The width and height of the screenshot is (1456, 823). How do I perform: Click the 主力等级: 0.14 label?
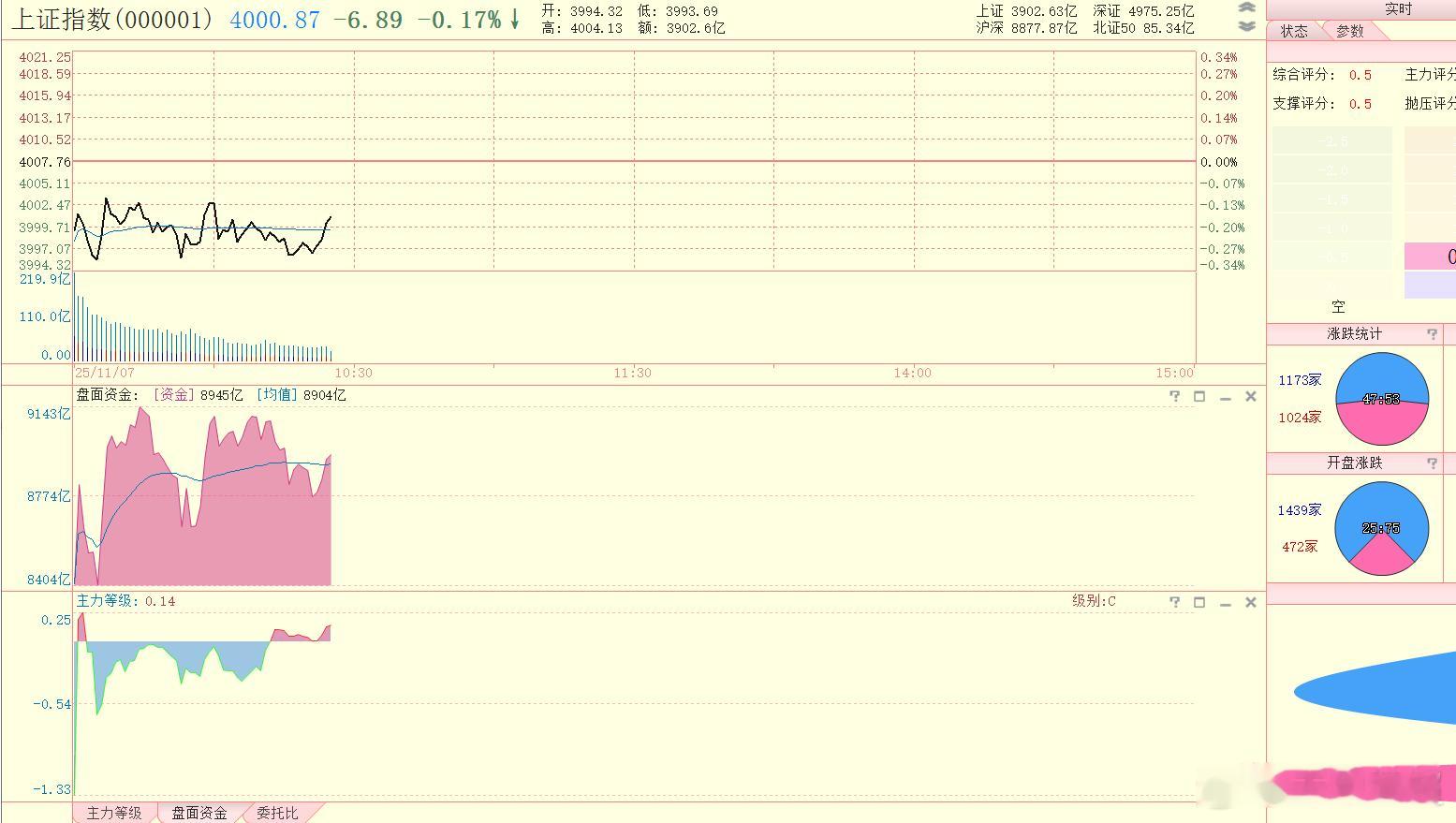point(125,601)
